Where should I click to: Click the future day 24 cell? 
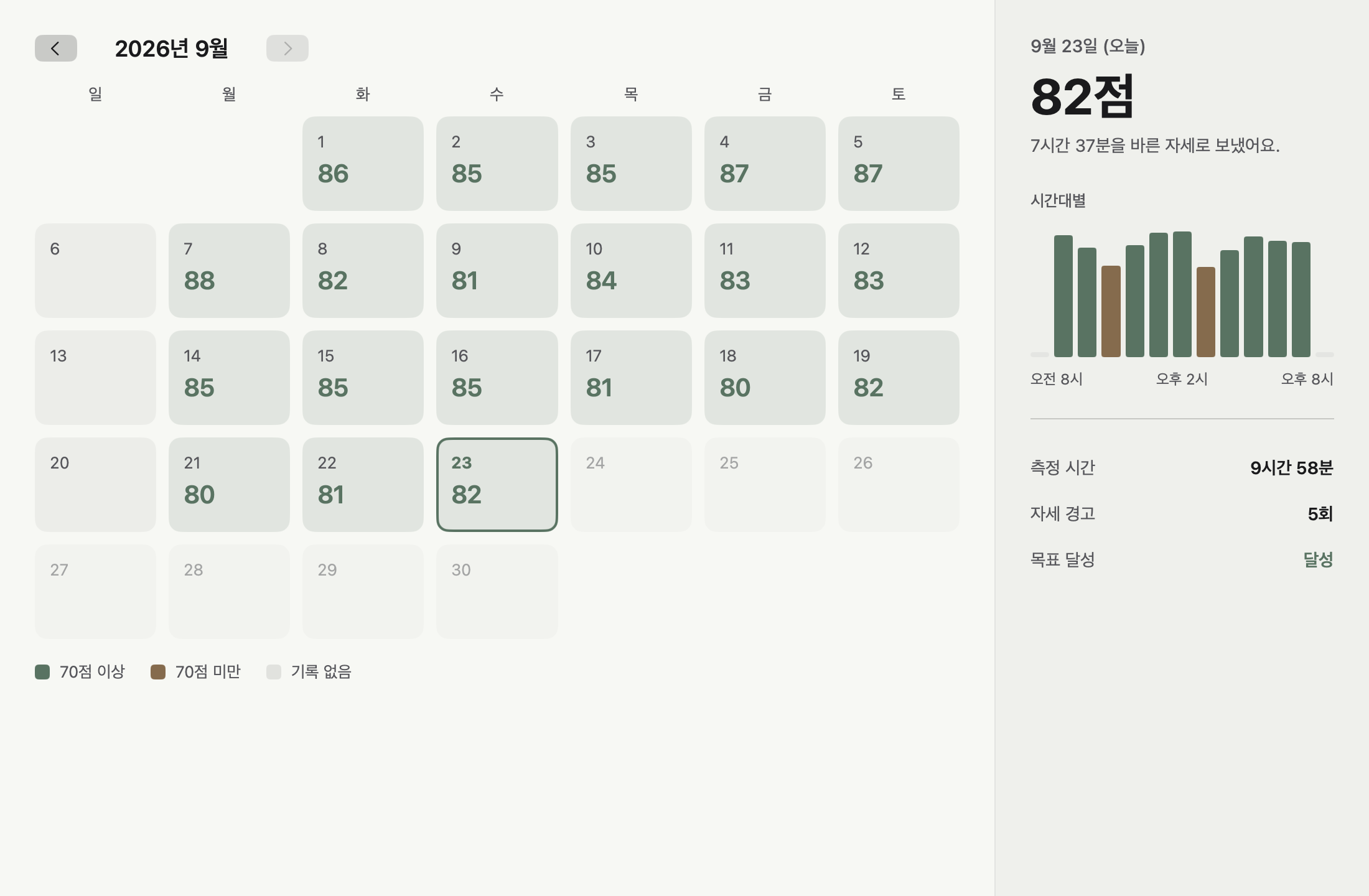click(631, 485)
